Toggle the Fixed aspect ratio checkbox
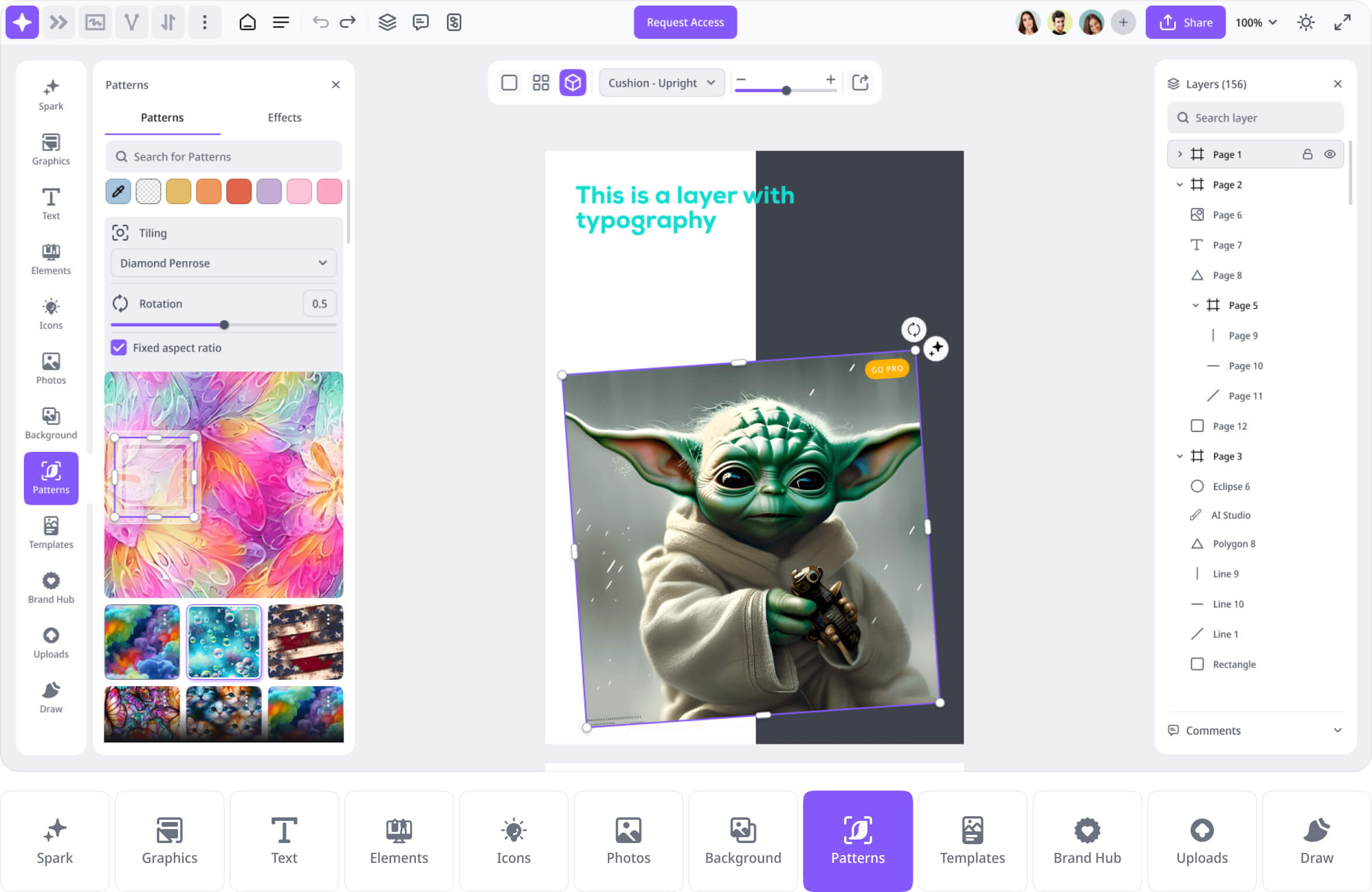1372x892 pixels. tap(118, 347)
